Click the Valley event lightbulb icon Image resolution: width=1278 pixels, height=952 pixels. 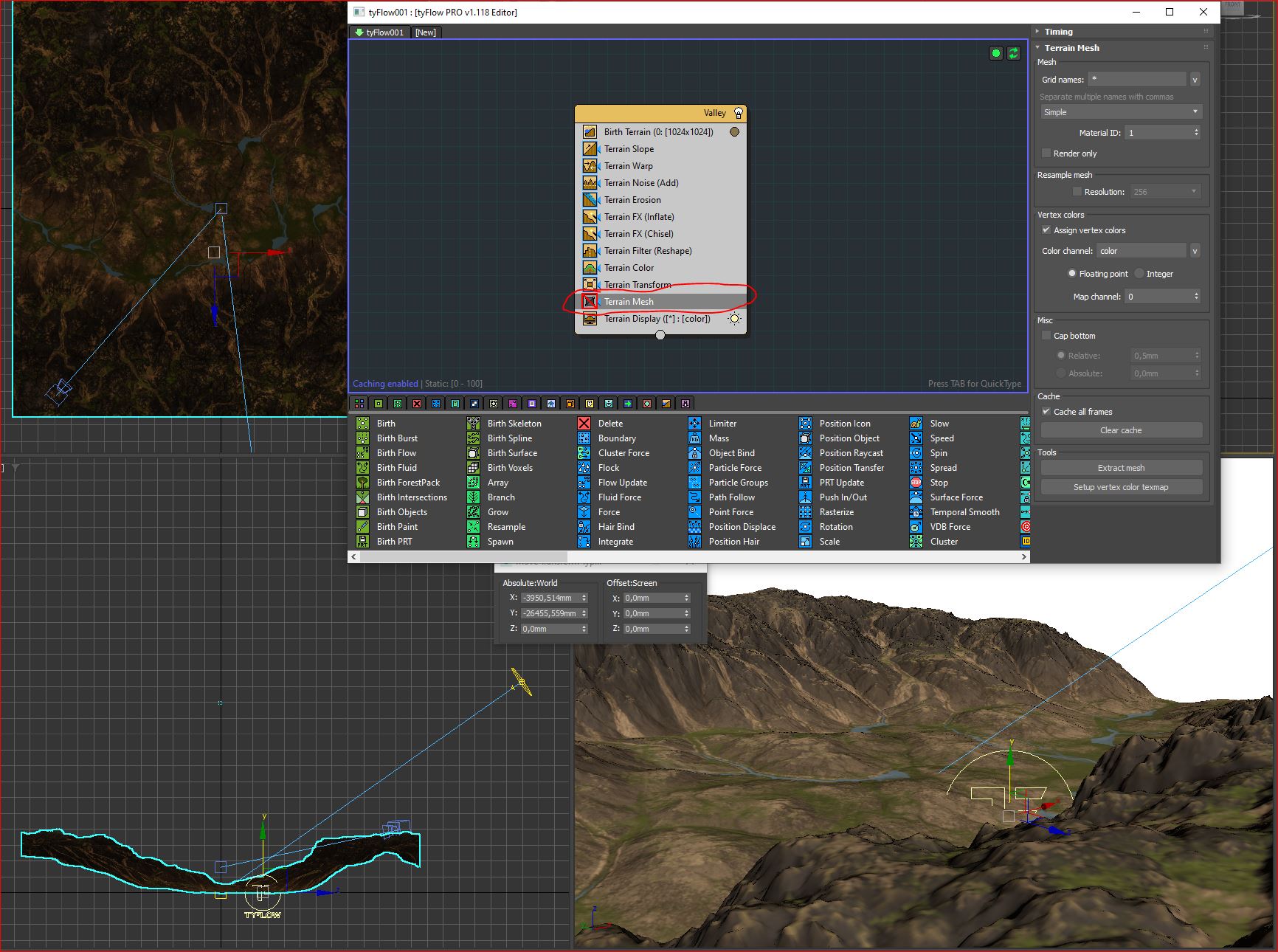[738, 113]
